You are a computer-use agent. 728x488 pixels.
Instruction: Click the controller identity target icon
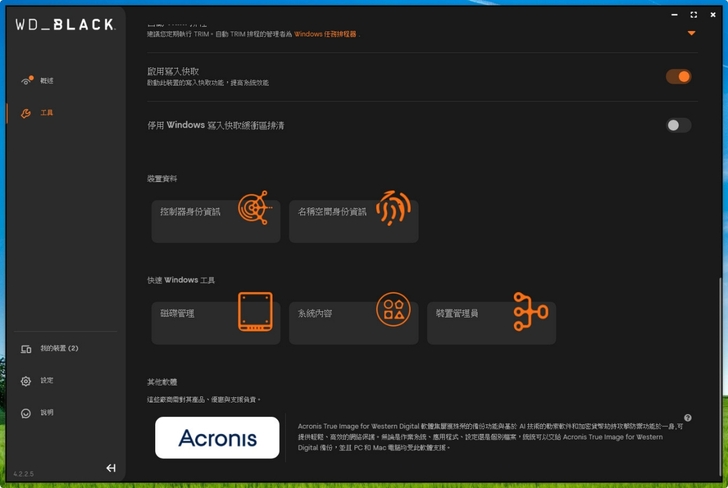pos(255,208)
